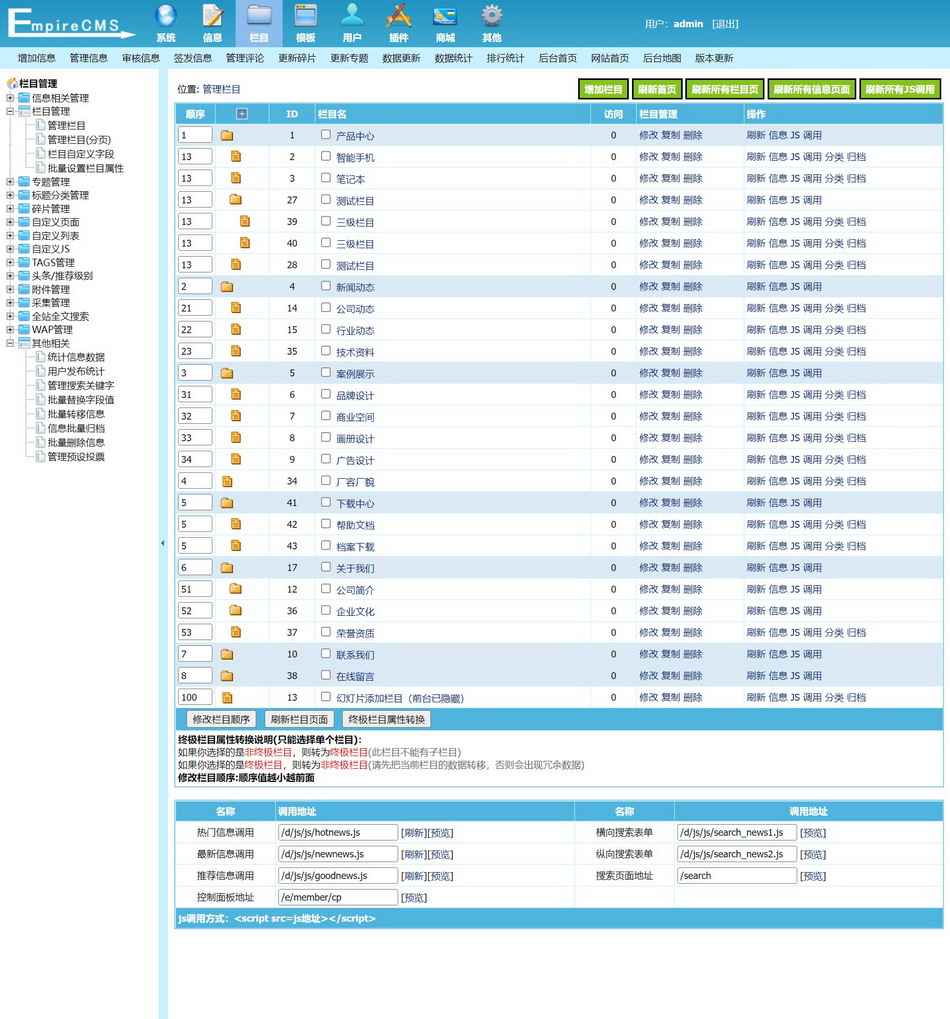This screenshot has width=950, height=1019.
Task: Click the folder icon of 案例展示 row
Action: 227,373
